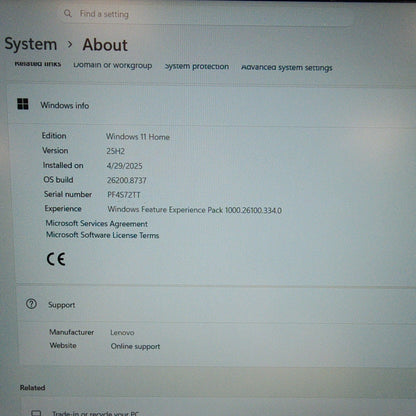Screen dimensions: 416x416
Task: Select the Windows 11 Home edition text
Action: pos(138,137)
